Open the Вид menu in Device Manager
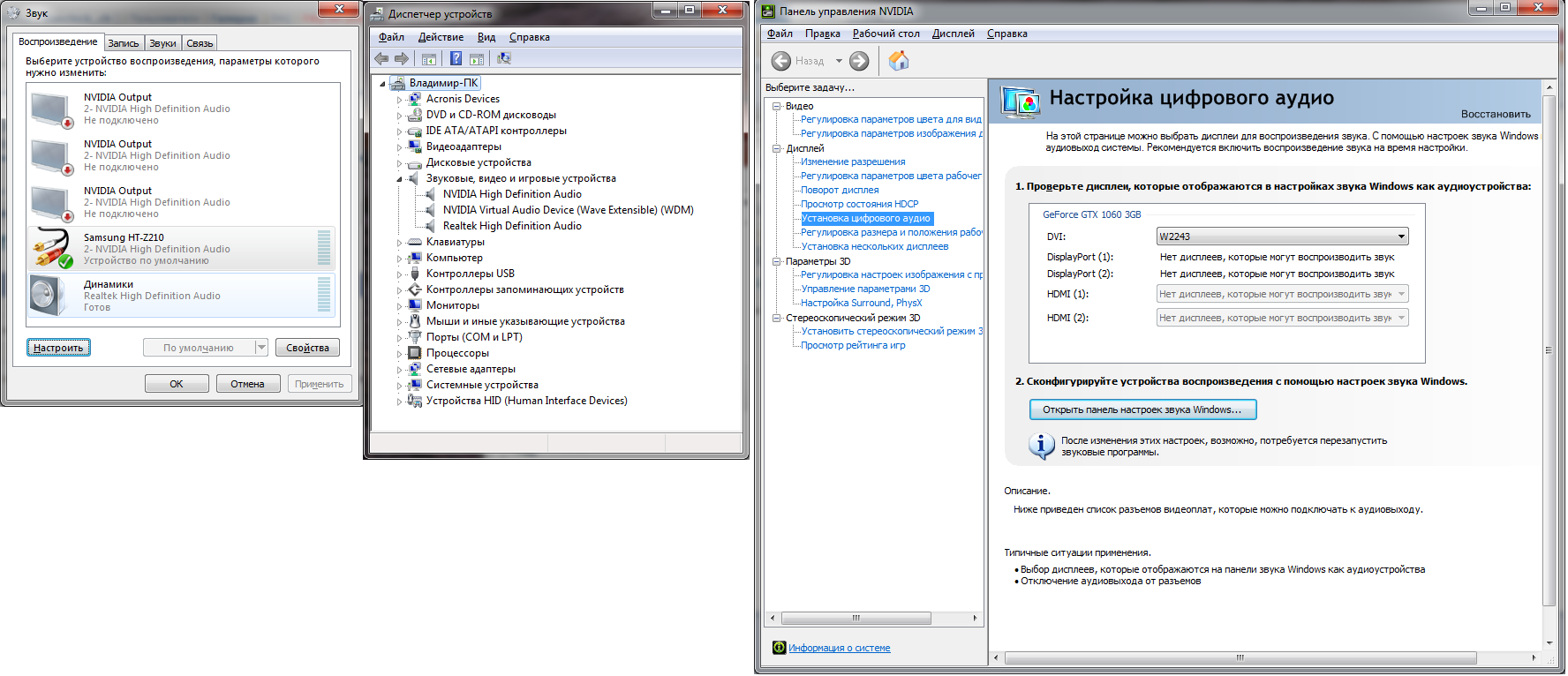Screen dimensions: 1568x676 486,37
